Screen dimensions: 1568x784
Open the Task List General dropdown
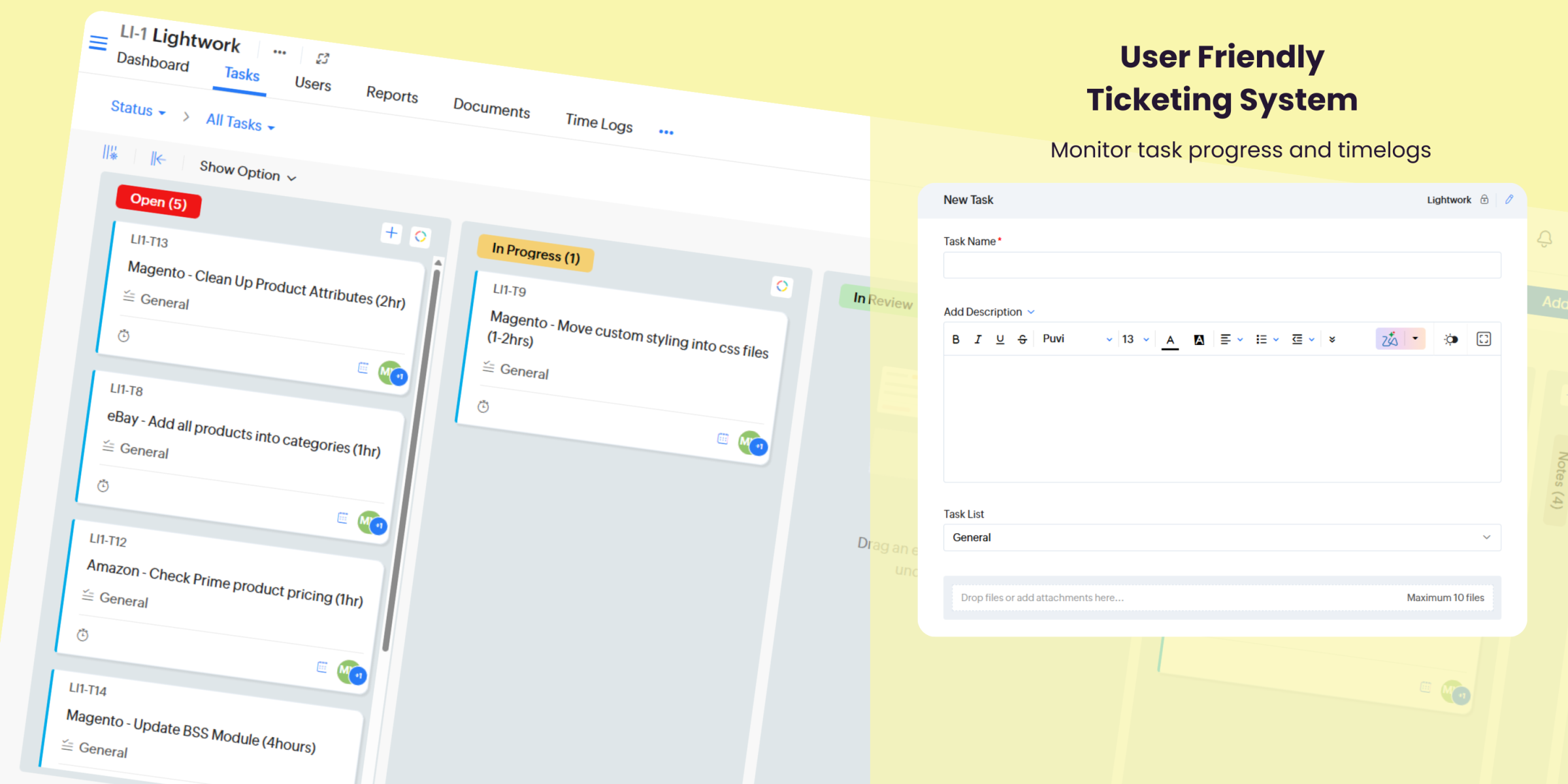click(1222, 538)
